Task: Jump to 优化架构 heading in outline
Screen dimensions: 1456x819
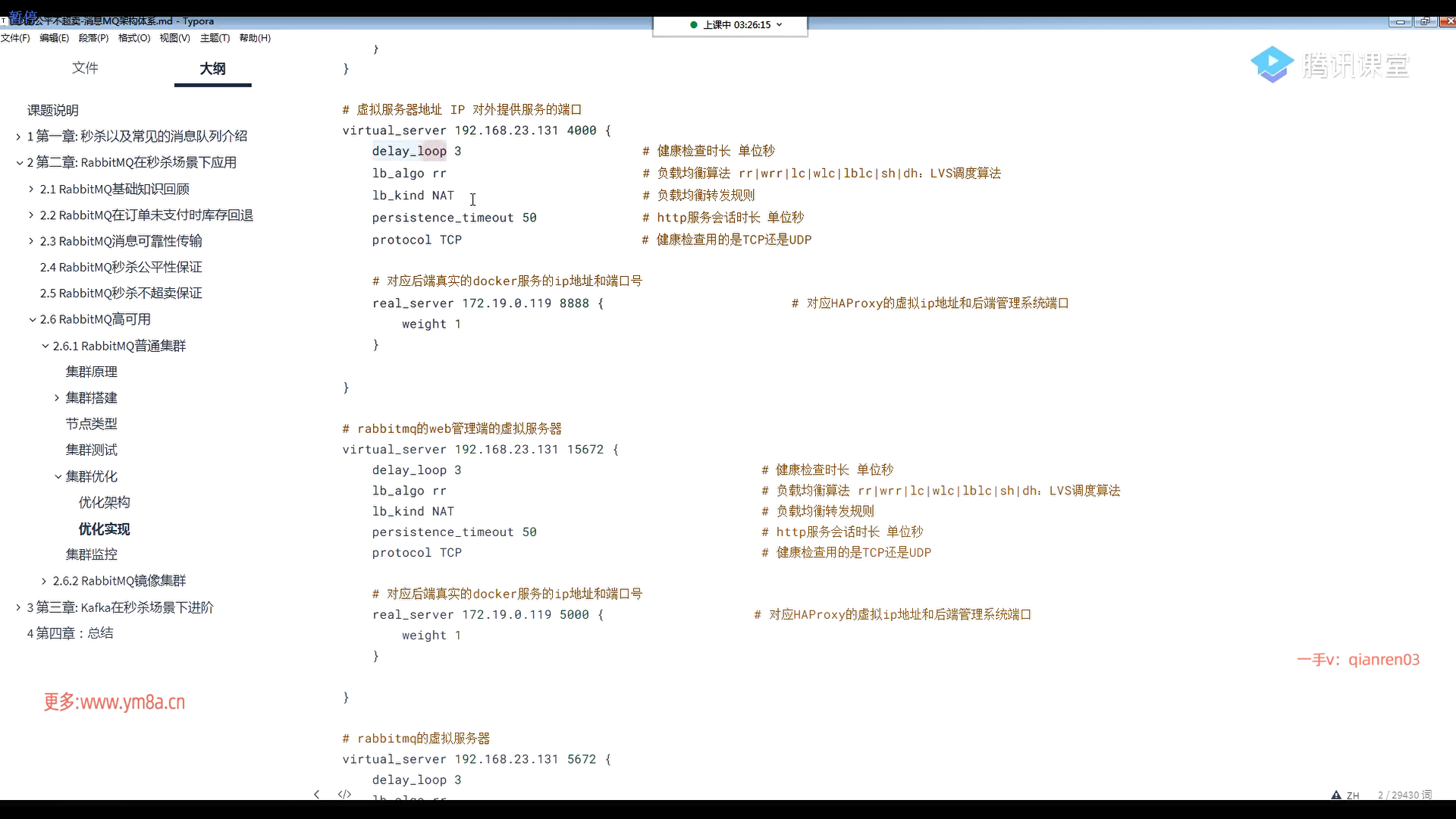Action: (x=104, y=502)
